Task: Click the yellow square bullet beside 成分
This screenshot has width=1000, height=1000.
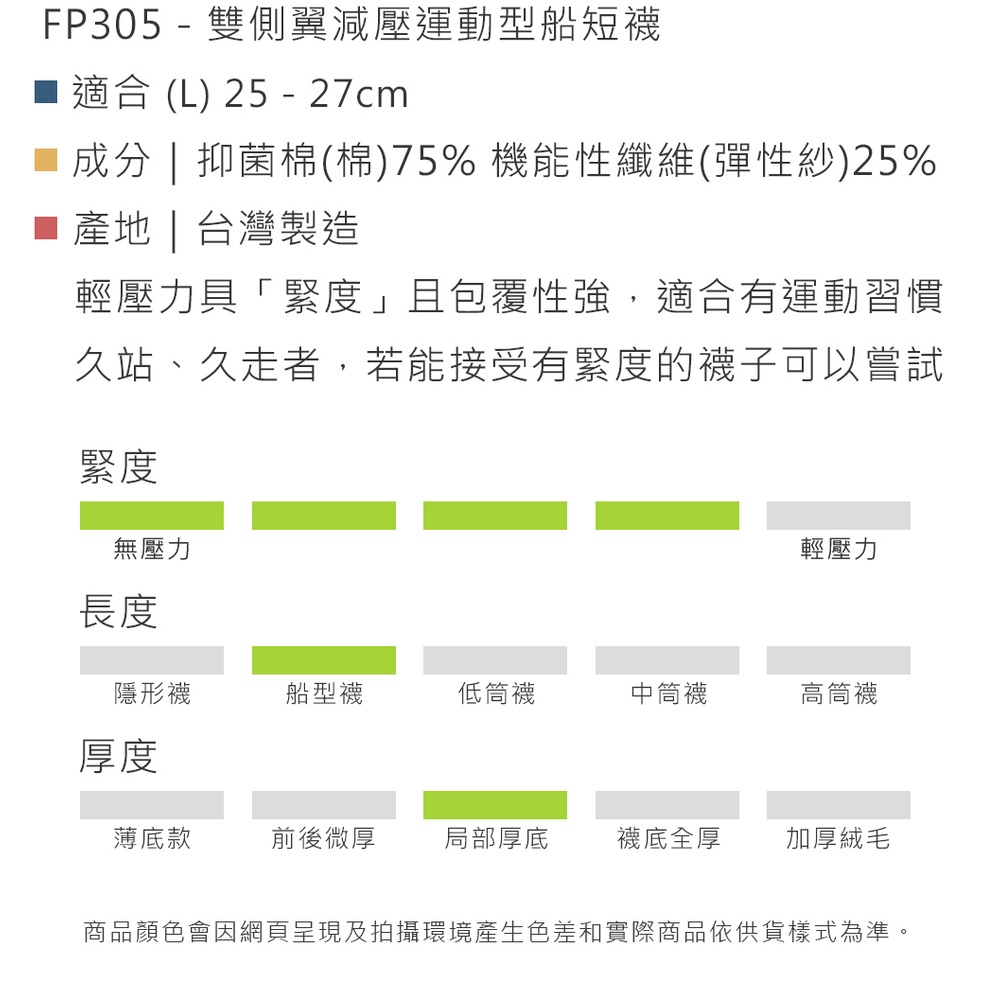Action: coord(45,160)
